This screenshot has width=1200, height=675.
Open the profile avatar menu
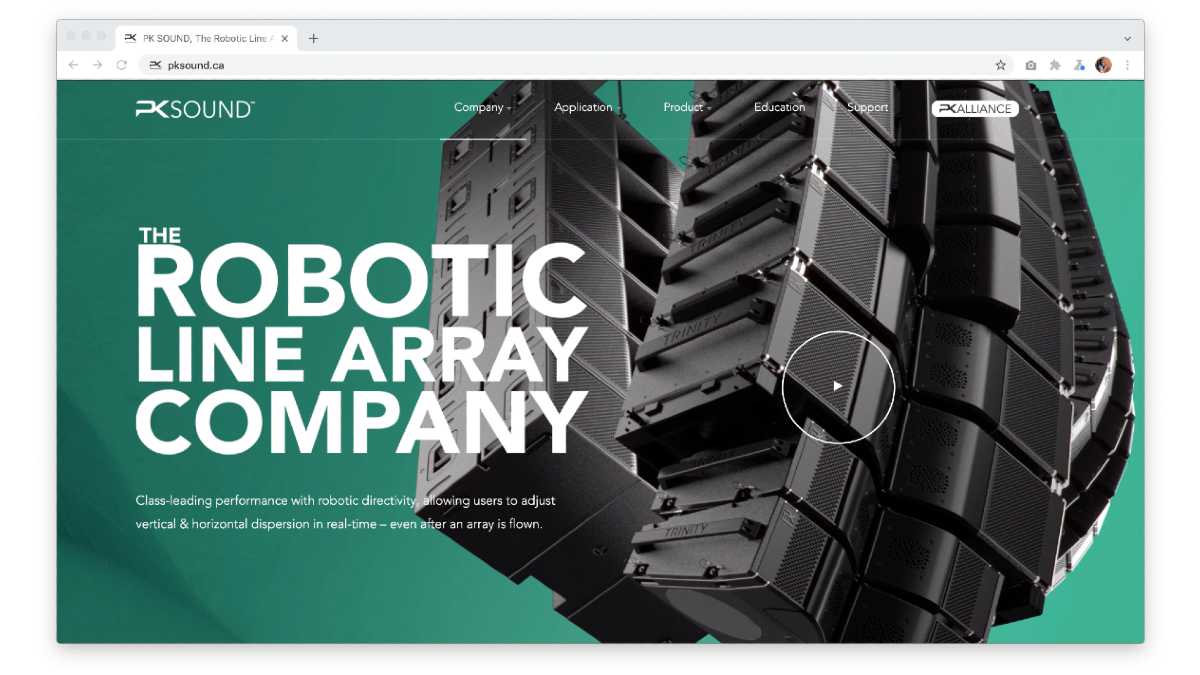click(x=1103, y=65)
